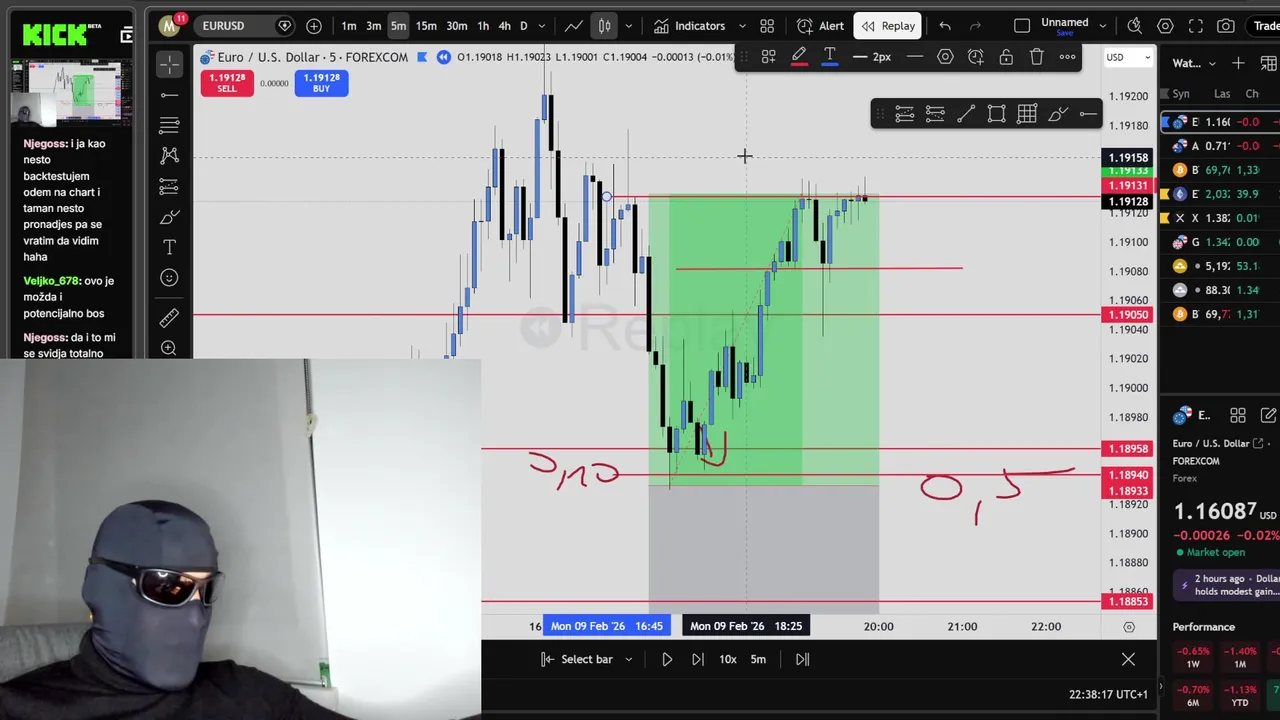
Task: Step forward one replay bar
Action: pyautogui.click(x=697, y=659)
